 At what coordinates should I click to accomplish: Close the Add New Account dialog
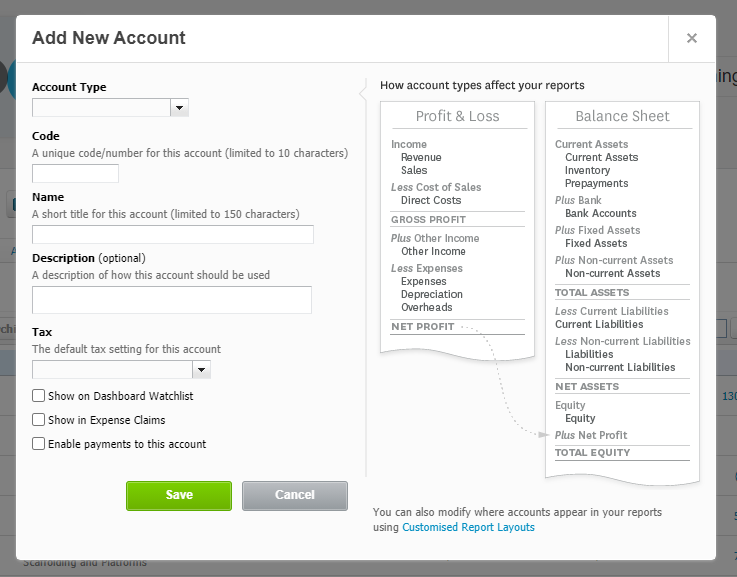[x=691, y=39]
